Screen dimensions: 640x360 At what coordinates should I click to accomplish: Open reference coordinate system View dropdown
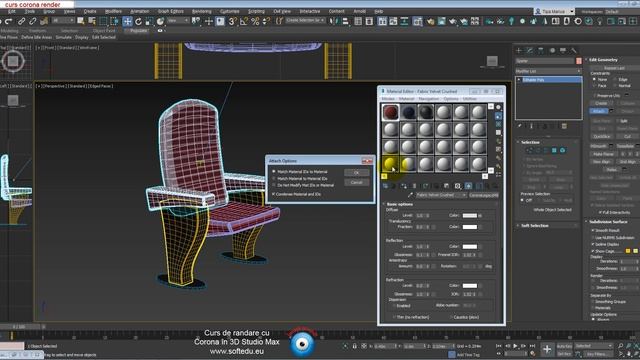178,20
